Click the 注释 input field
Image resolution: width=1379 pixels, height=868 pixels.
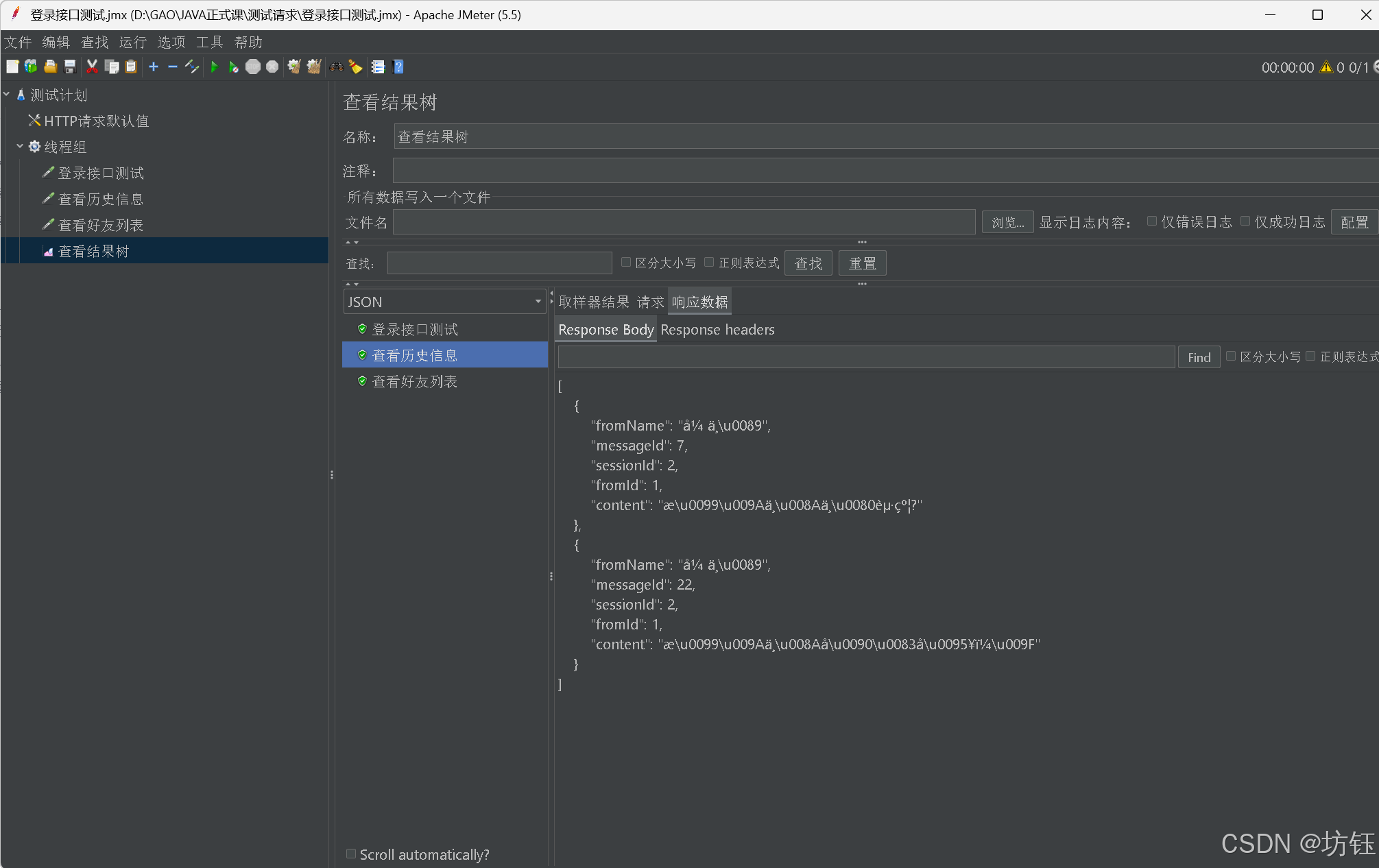pos(885,171)
